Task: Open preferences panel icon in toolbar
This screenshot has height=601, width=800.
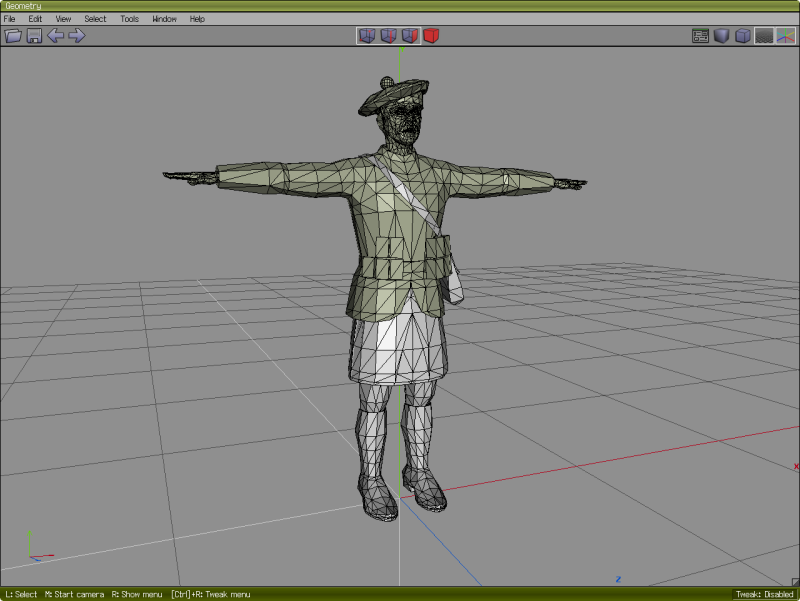Action: (x=701, y=36)
